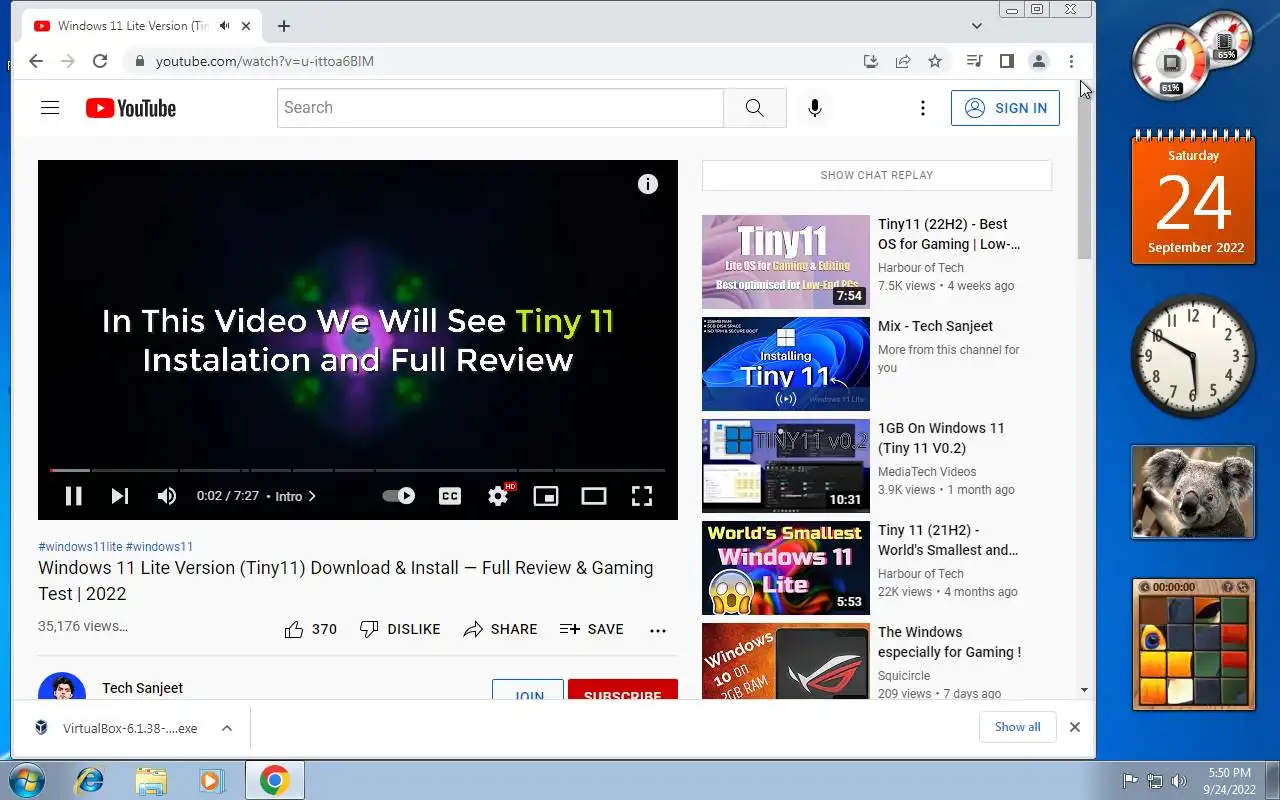The image size is (1280, 800).
Task: Open more actions under the video
Action: [657, 630]
